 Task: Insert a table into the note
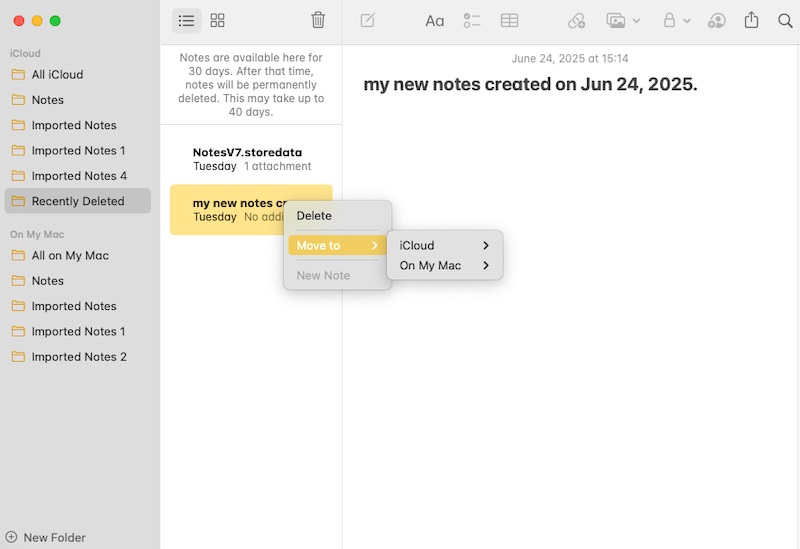pyautogui.click(x=509, y=21)
